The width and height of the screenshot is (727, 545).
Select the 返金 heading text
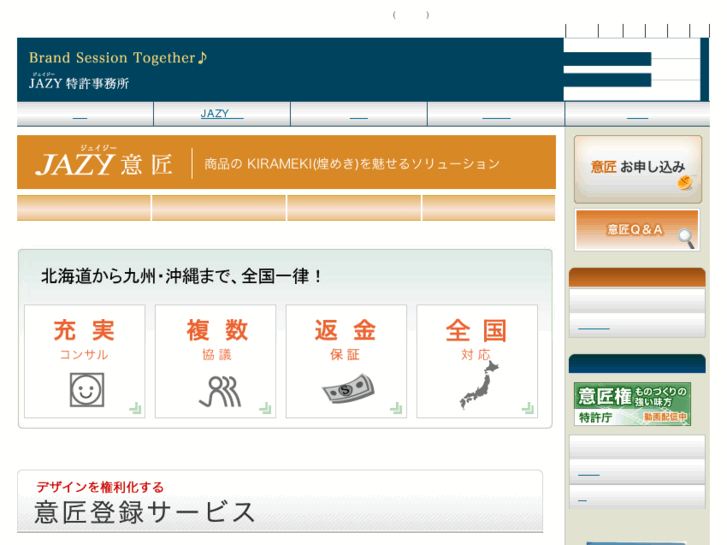click(345, 330)
